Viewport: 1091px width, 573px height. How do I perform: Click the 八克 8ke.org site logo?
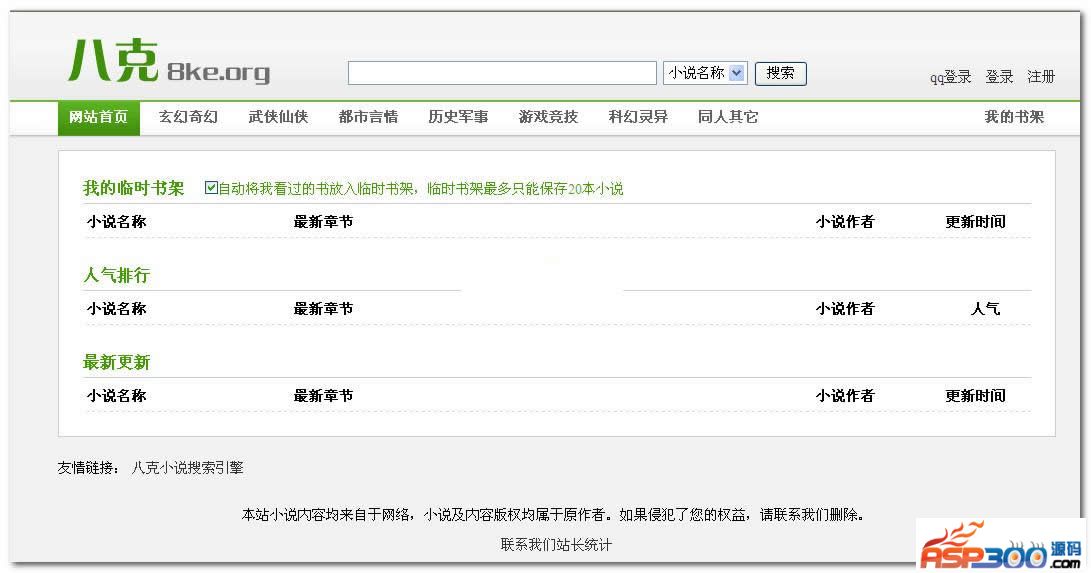point(169,61)
